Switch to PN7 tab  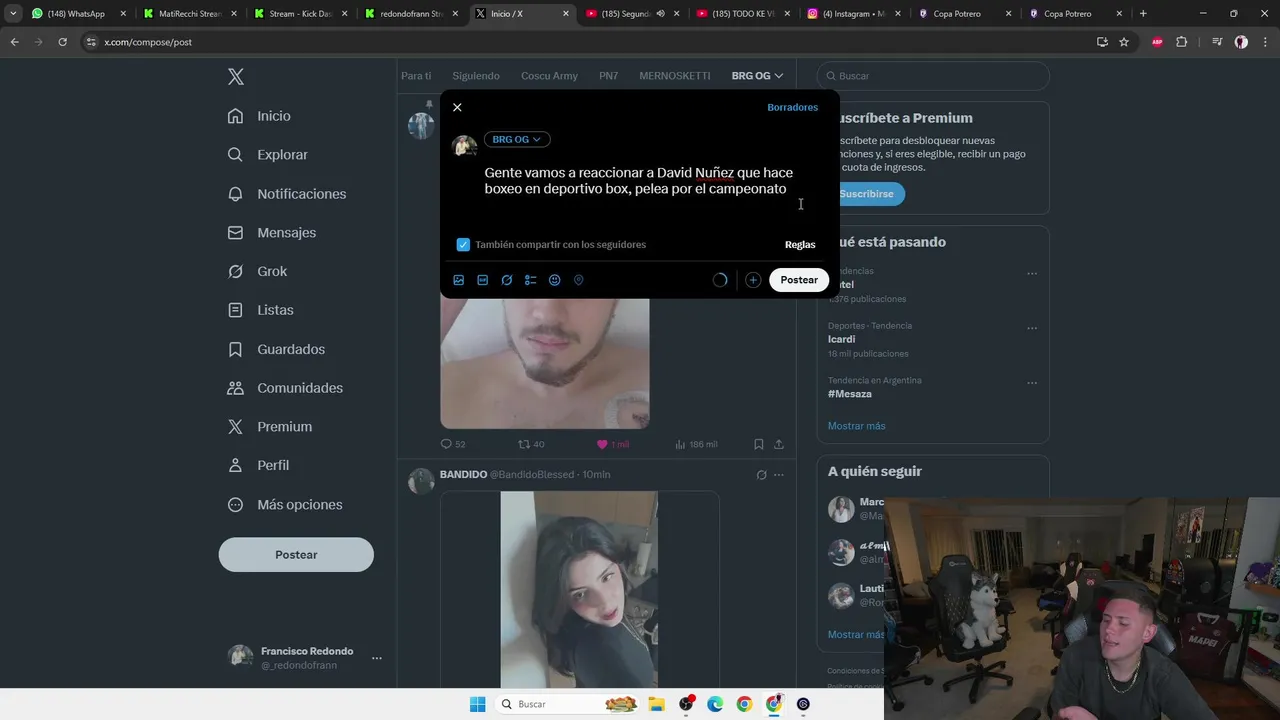(608, 76)
